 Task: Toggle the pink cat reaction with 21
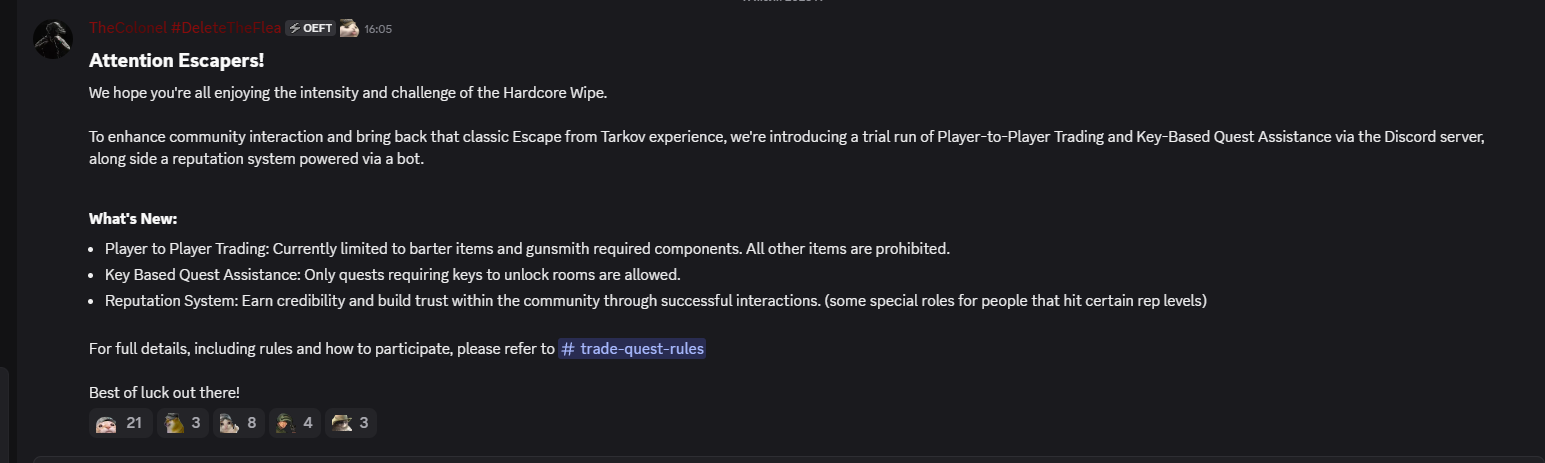pos(120,423)
